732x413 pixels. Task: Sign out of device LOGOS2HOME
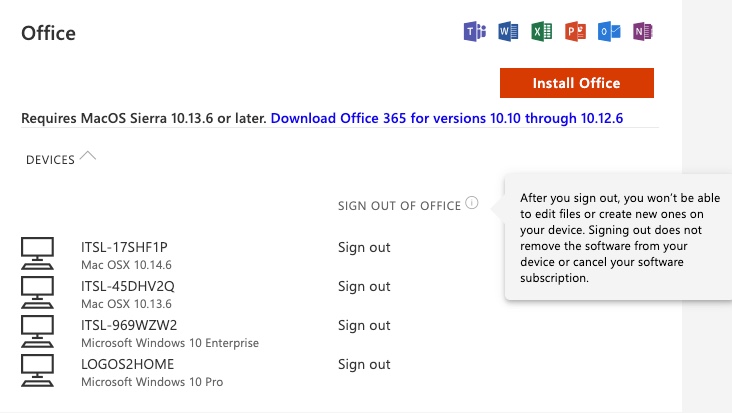point(364,364)
